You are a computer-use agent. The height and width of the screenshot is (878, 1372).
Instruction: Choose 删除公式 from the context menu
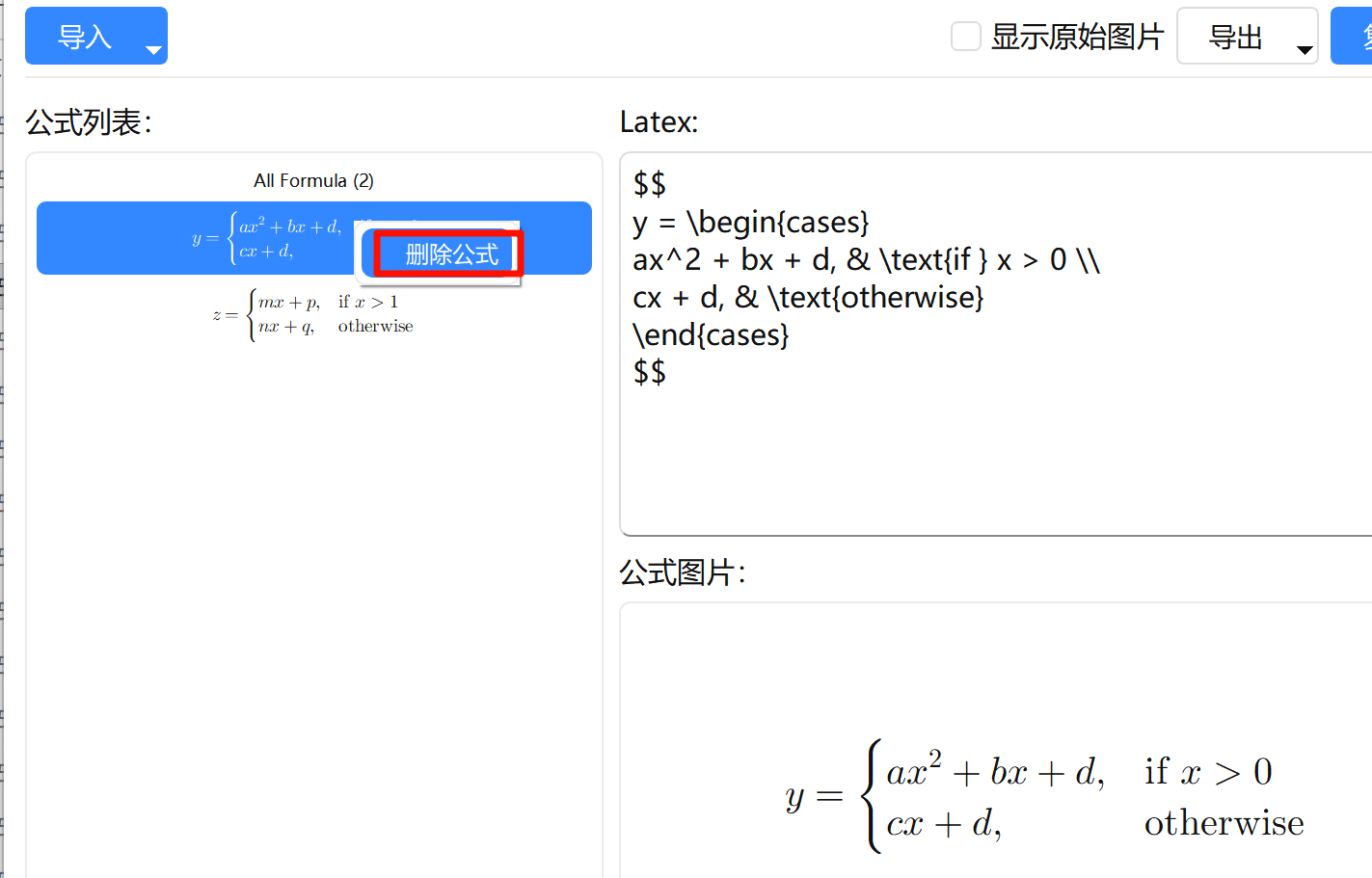pyautogui.click(x=450, y=254)
